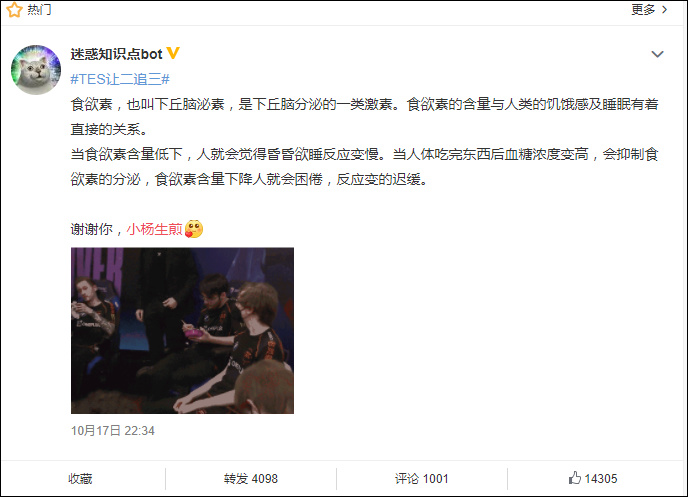Click 转发 4098 to repost
The height and width of the screenshot is (497, 688).
(x=251, y=479)
